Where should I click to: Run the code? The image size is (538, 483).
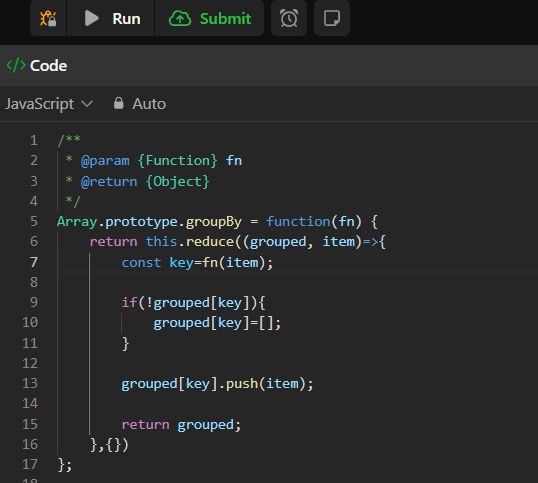click(x=111, y=19)
